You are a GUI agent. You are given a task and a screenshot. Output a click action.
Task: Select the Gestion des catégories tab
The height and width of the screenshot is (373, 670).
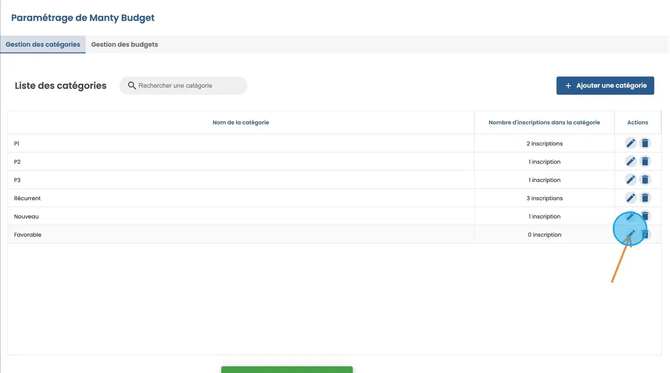click(43, 44)
